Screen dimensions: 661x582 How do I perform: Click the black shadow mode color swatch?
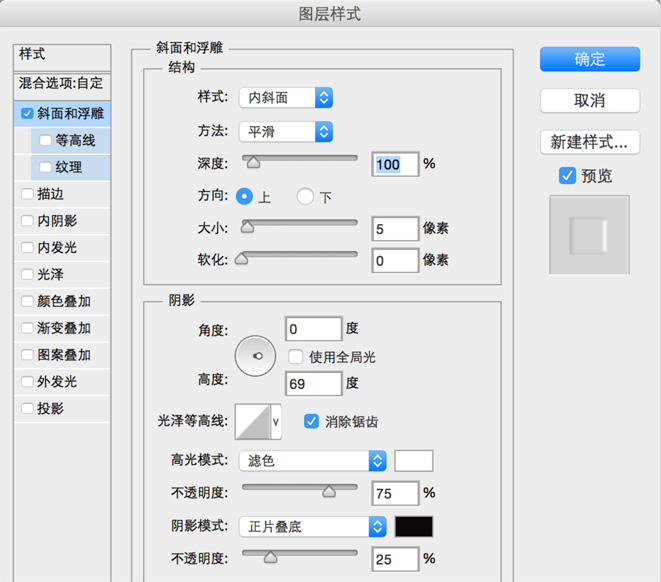click(413, 526)
